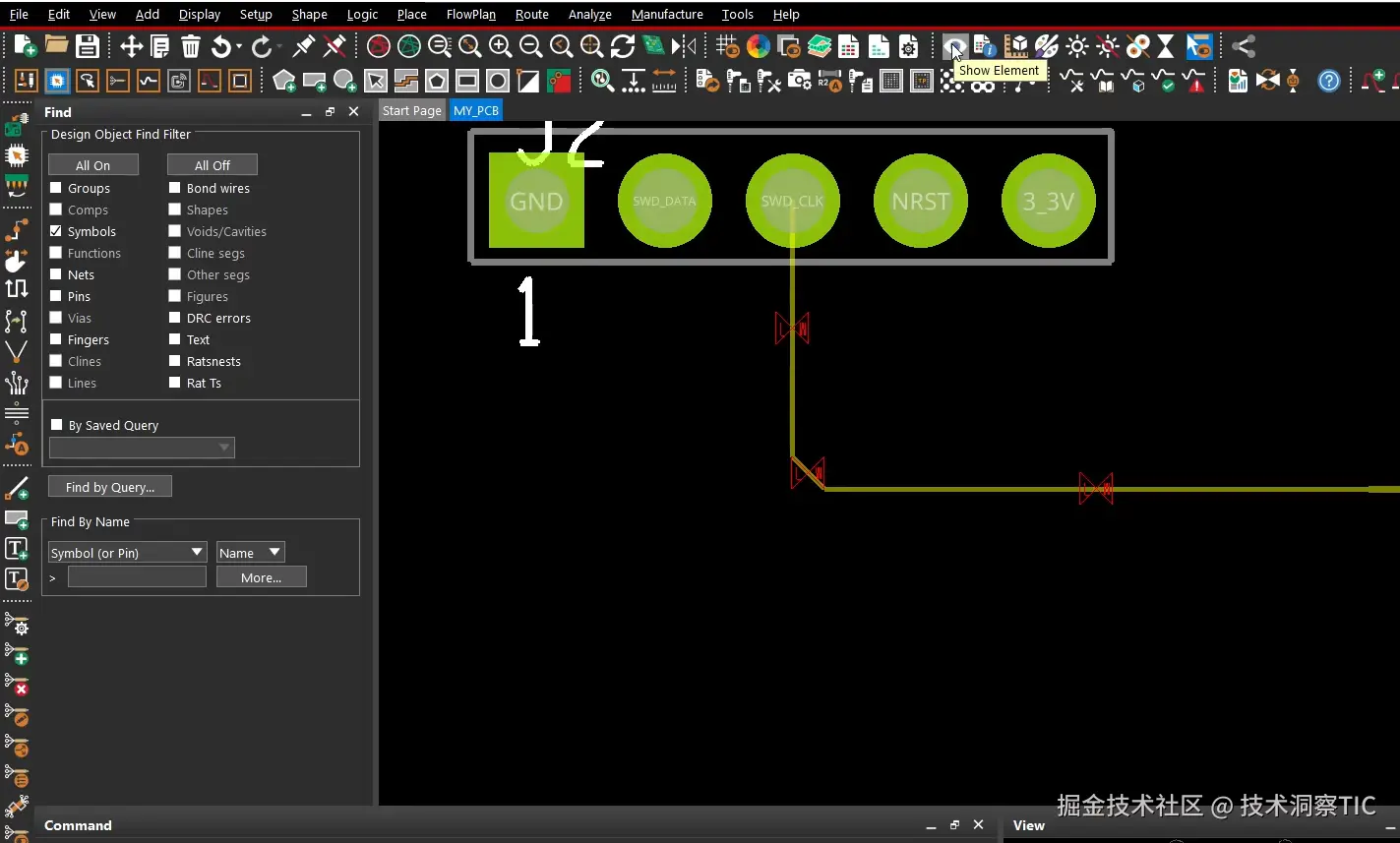Click the New file icon
The width and height of the screenshot is (1400, 843).
pos(26,46)
